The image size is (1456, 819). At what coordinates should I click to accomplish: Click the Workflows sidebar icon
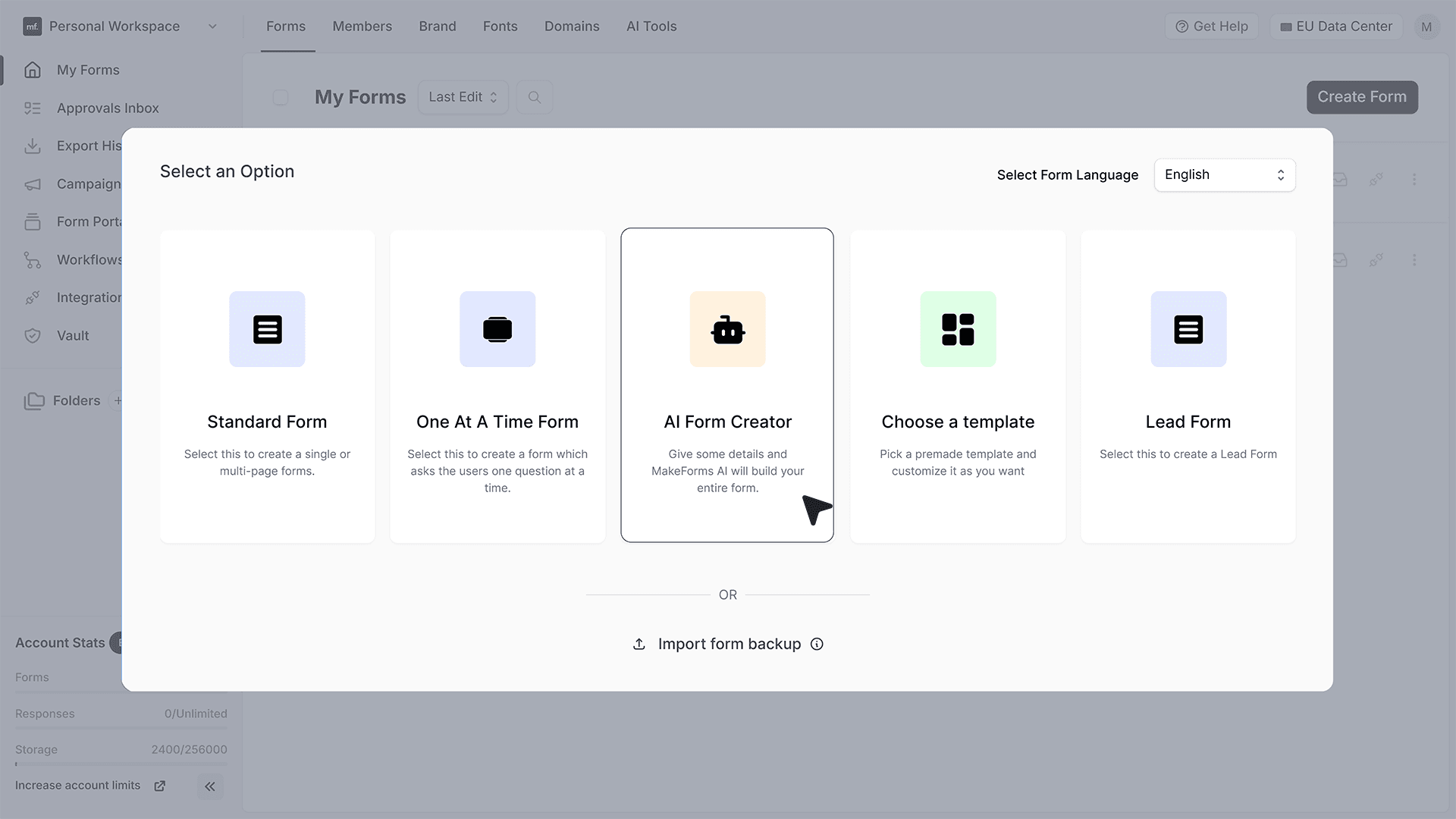33,259
